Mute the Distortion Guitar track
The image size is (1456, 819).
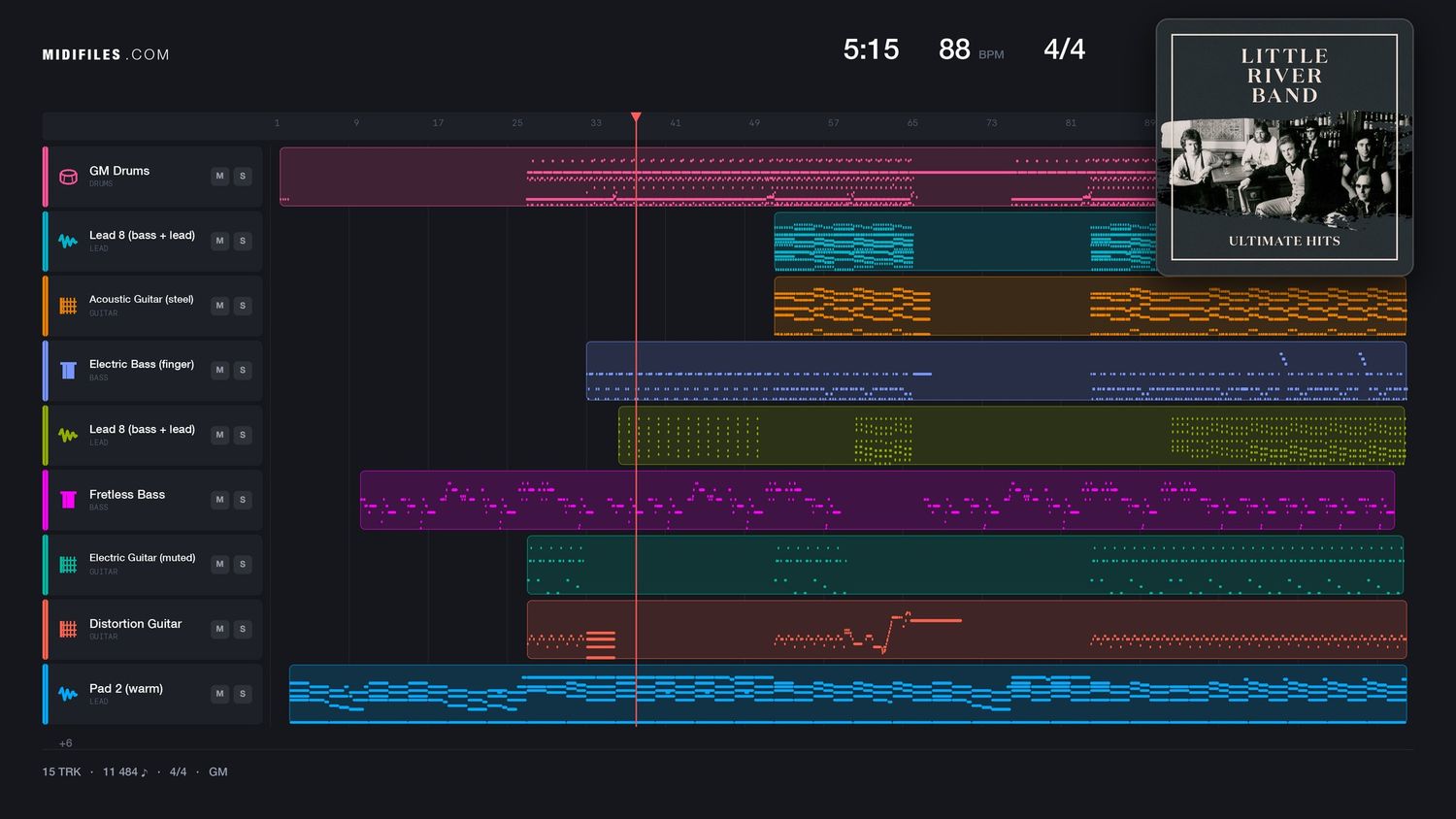pyautogui.click(x=220, y=629)
